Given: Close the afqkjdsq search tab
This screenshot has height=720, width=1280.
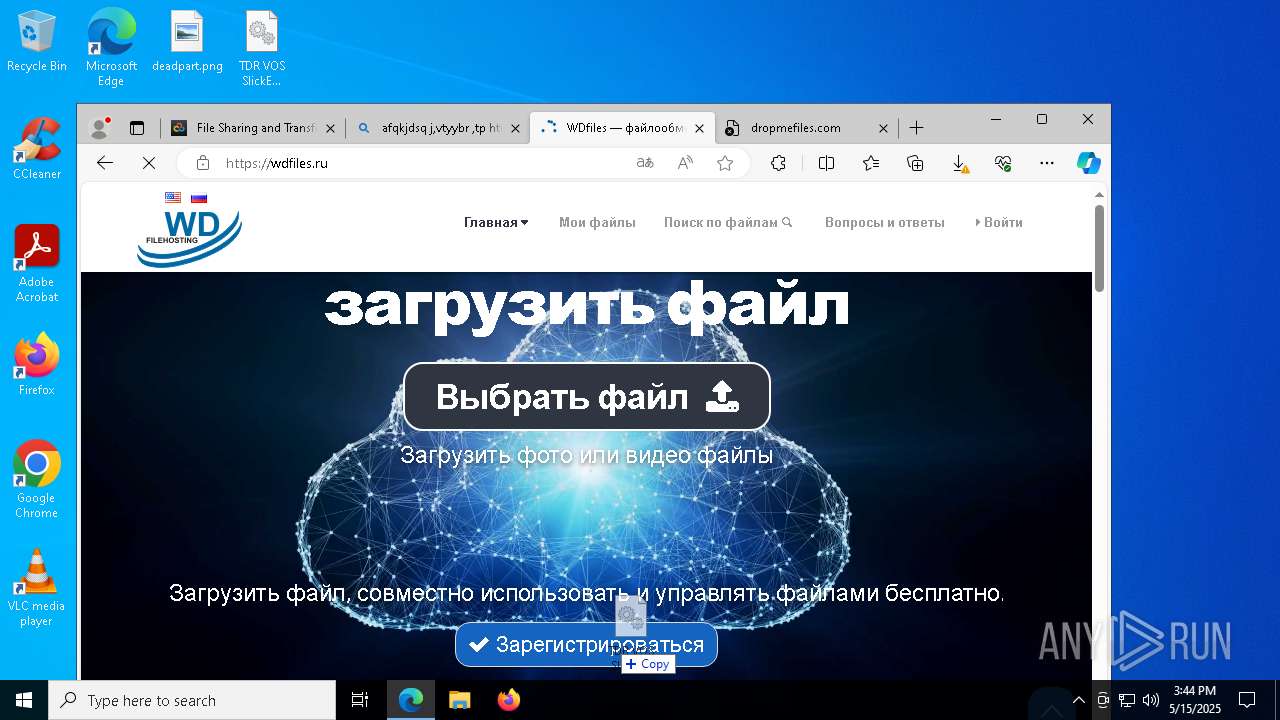Looking at the screenshot, I should [x=515, y=129].
